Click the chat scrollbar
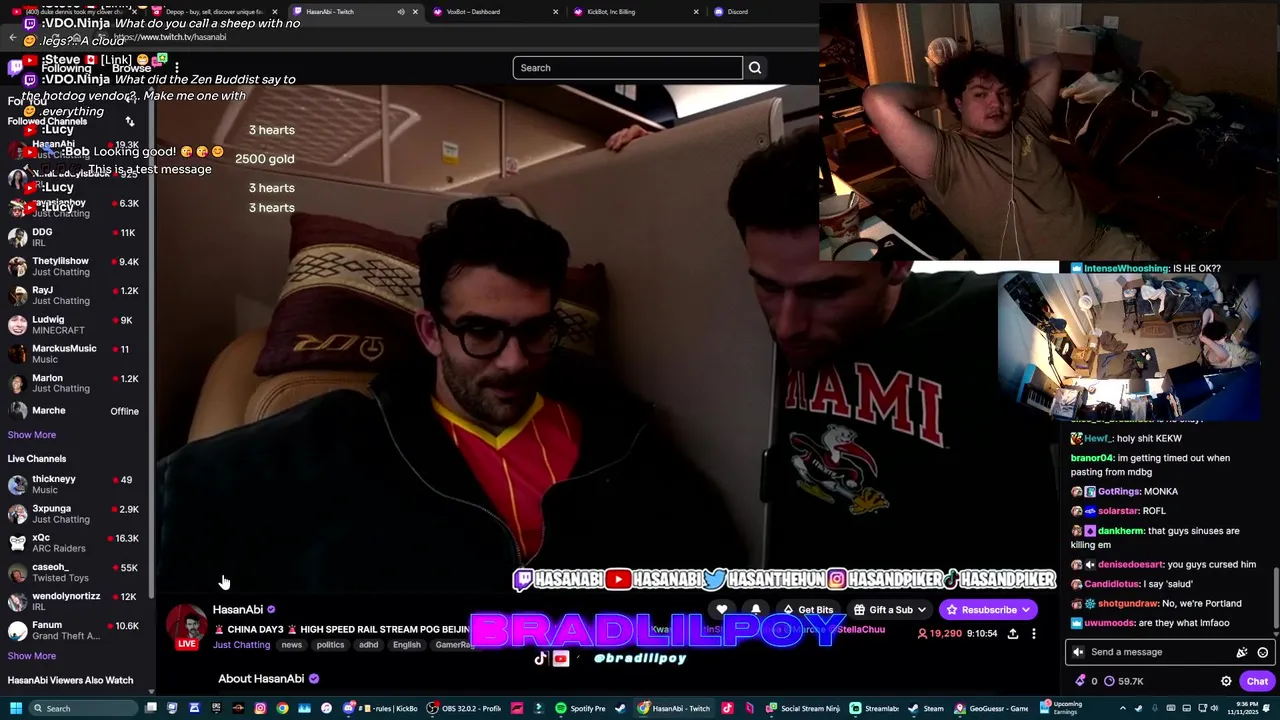1280x720 pixels. tap(1275, 598)
